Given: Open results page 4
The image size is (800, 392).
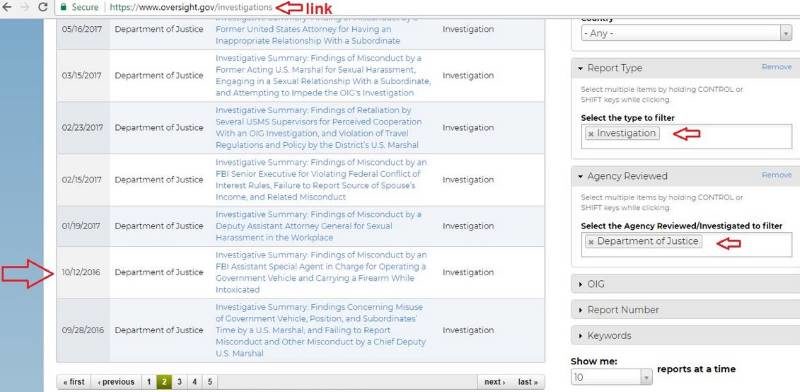Looking at the screenshot, I should pos(194,382).
